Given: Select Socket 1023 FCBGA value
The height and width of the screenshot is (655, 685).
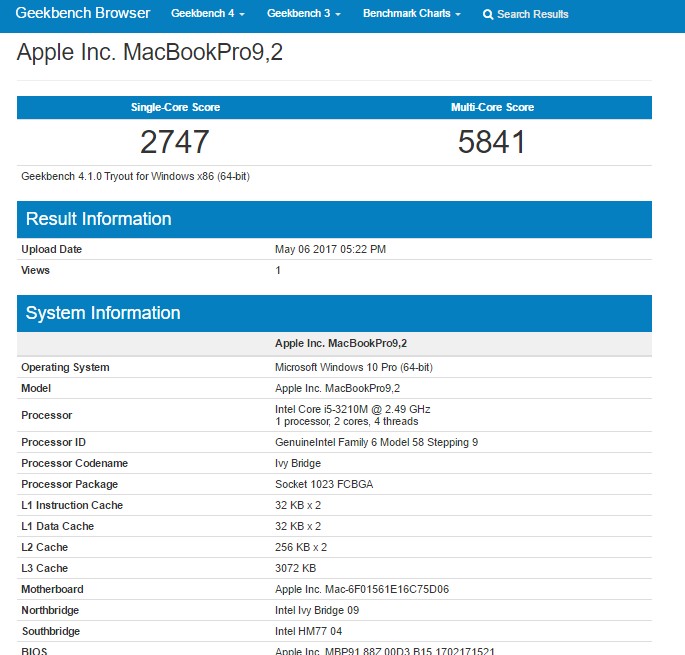Looking at the screenshot, I should [x=324, y=484].
